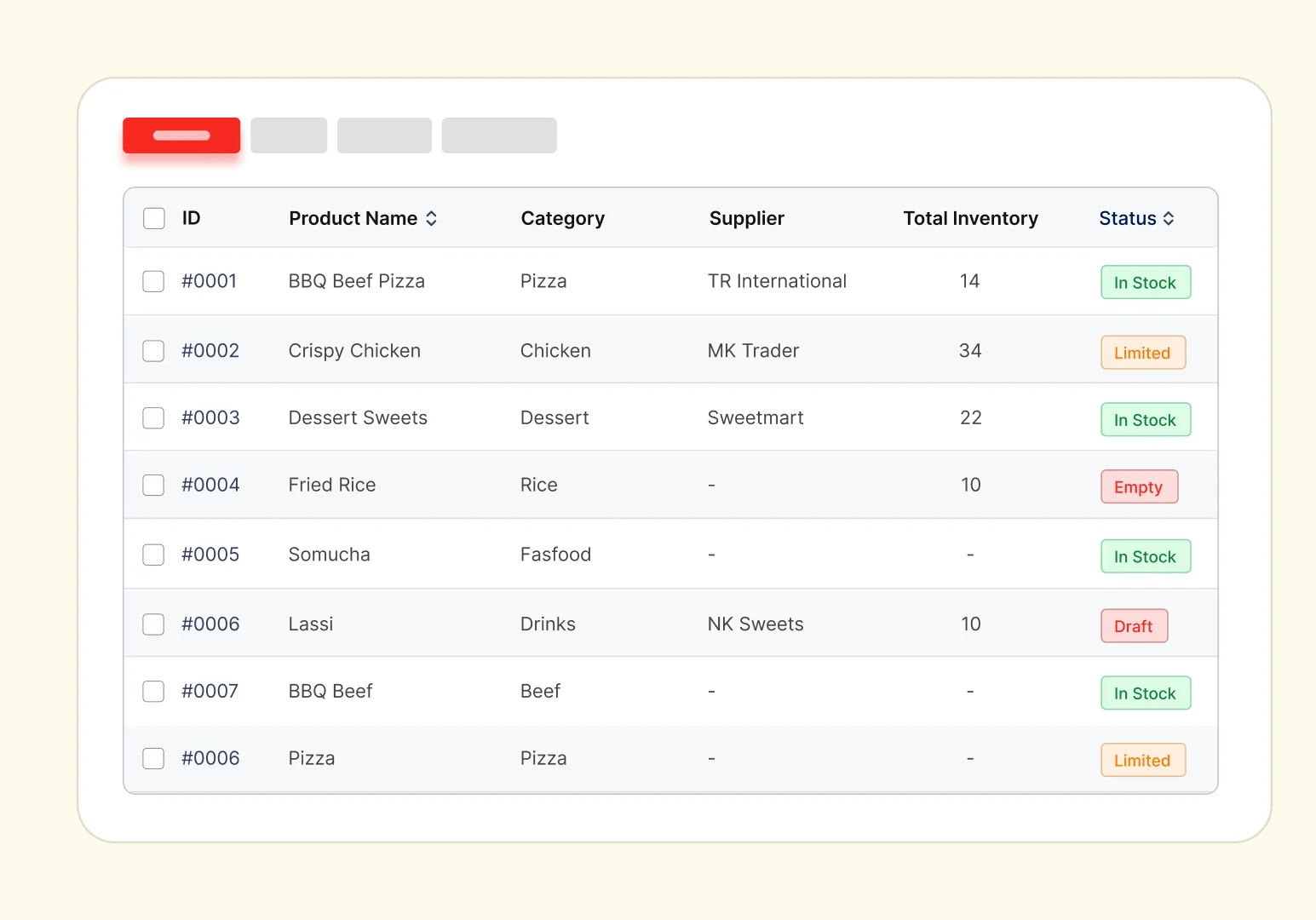Select the checkbox for Crispy Chicken

click(x=153, y=351)
